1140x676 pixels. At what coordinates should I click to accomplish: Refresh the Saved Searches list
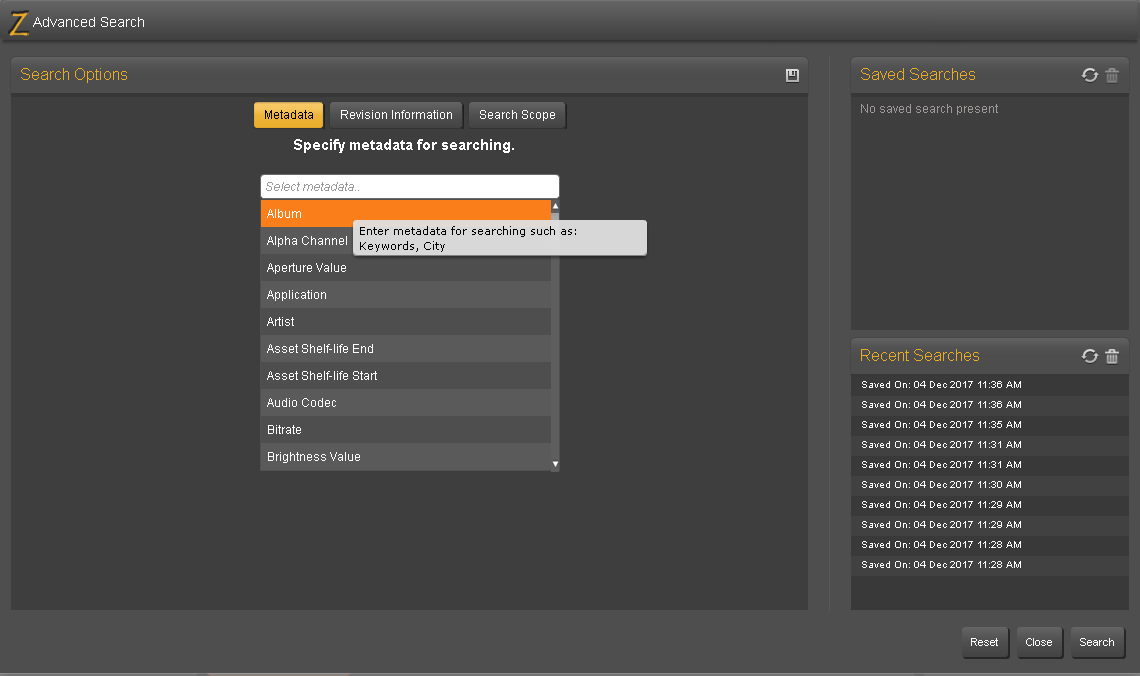1089,75
